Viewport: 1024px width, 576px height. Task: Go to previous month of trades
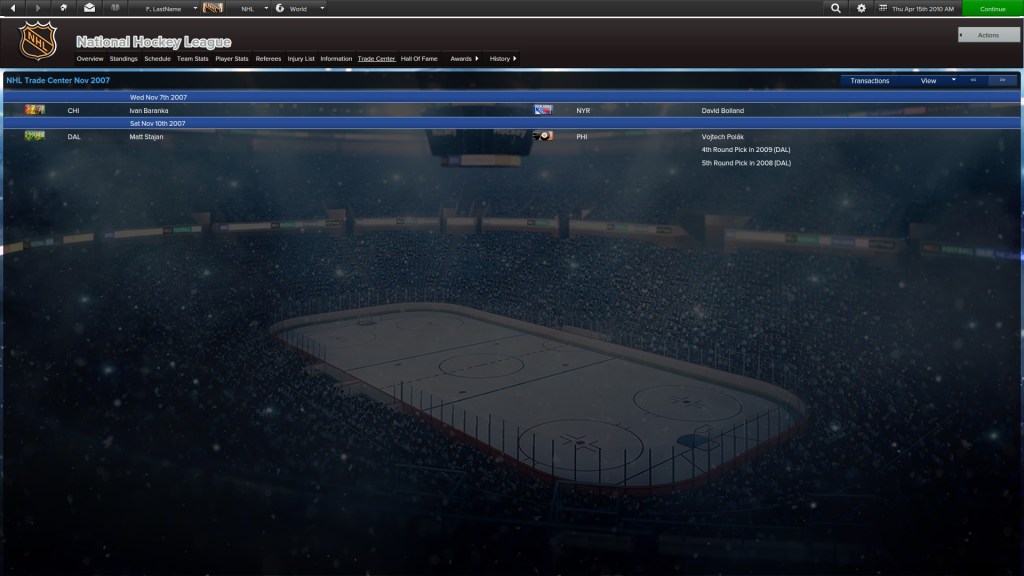(x=974, y=80)
